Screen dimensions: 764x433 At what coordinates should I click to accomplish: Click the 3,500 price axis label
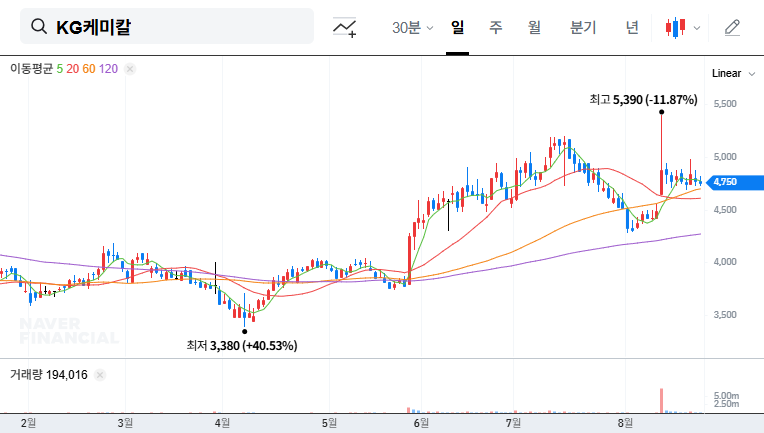pos(725,315)
